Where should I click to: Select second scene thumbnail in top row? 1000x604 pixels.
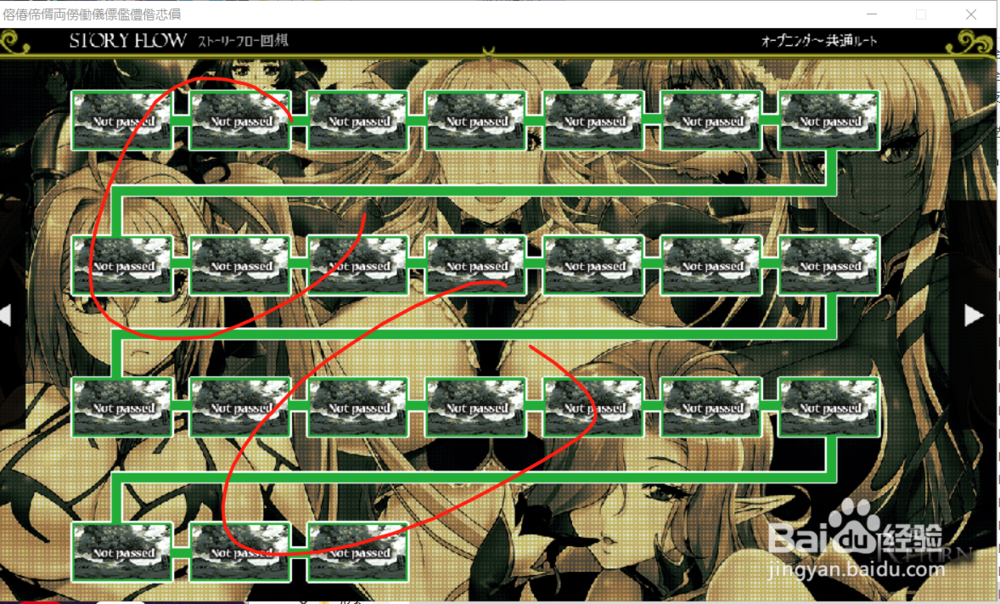click(240, 121)
